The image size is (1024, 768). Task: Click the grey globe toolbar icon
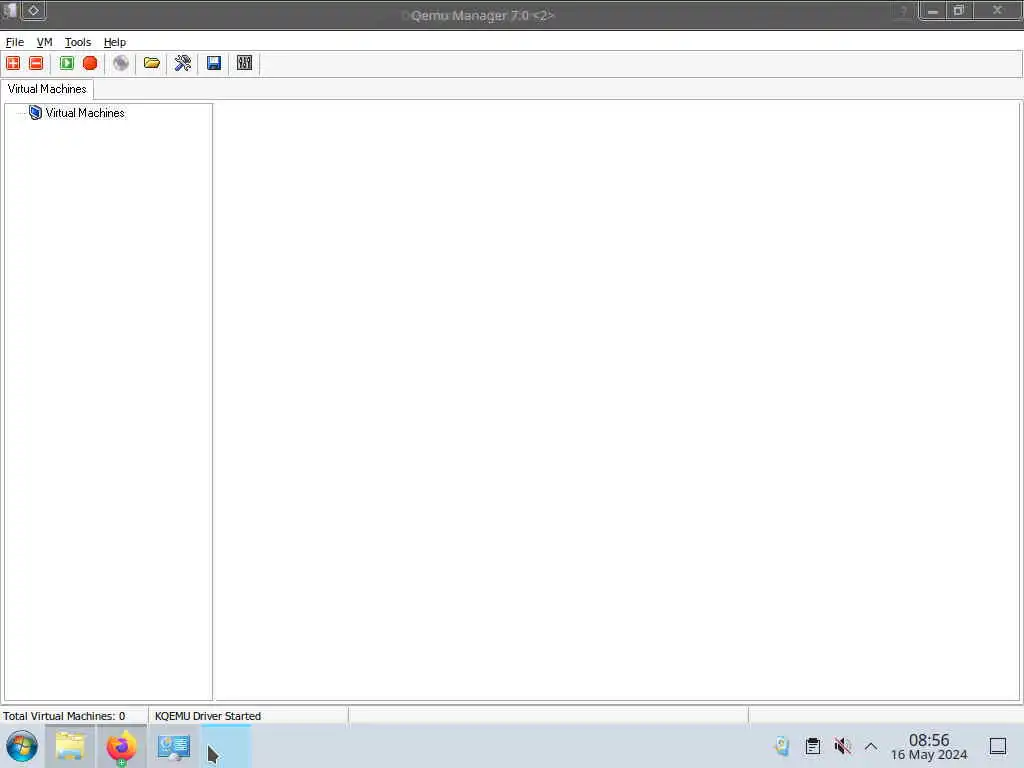pos(121,63)
